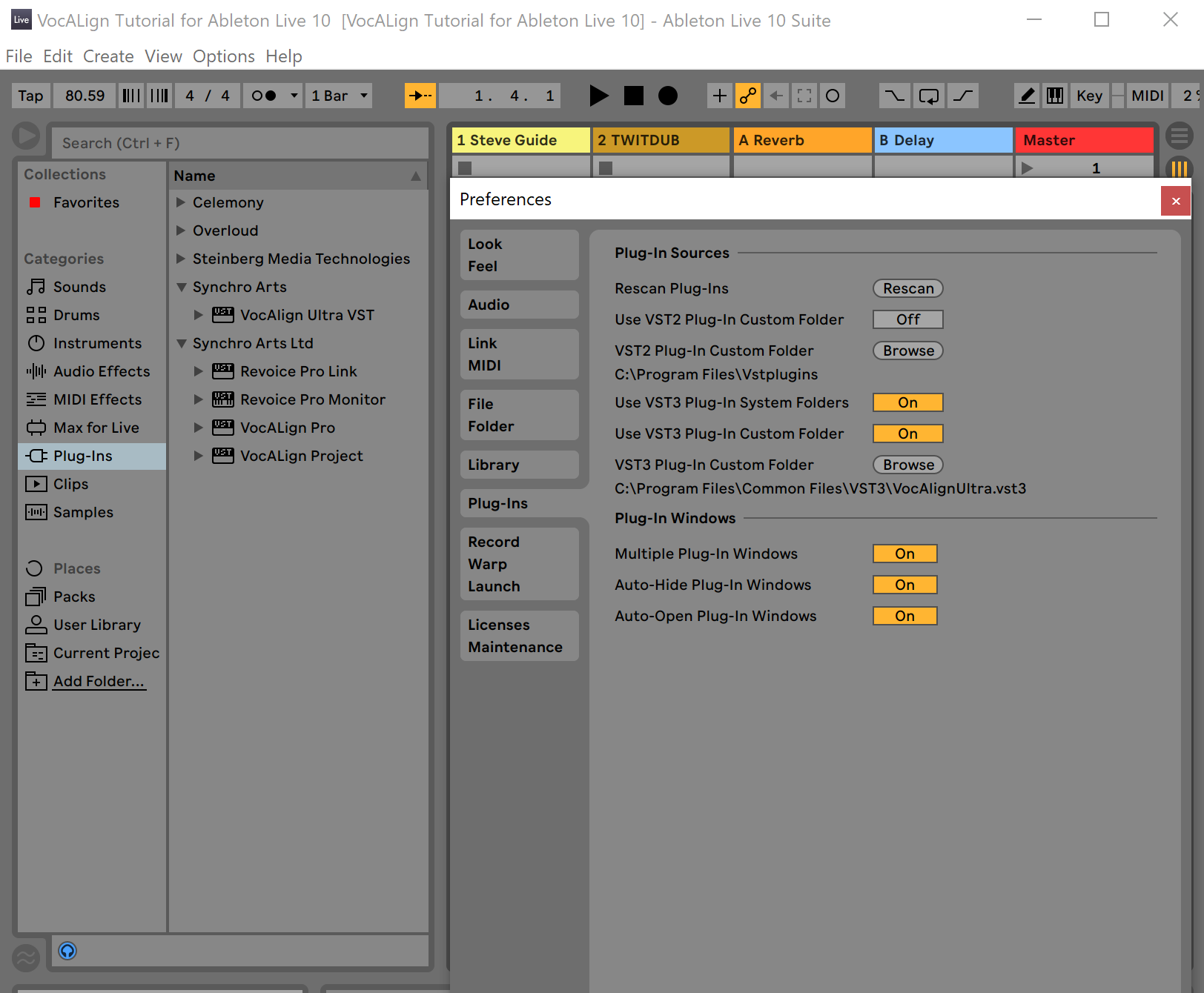1204x993 pixels.
Task: Turn on Use VST2 Plug-In Custom Folder
Action: coord(907,319)
